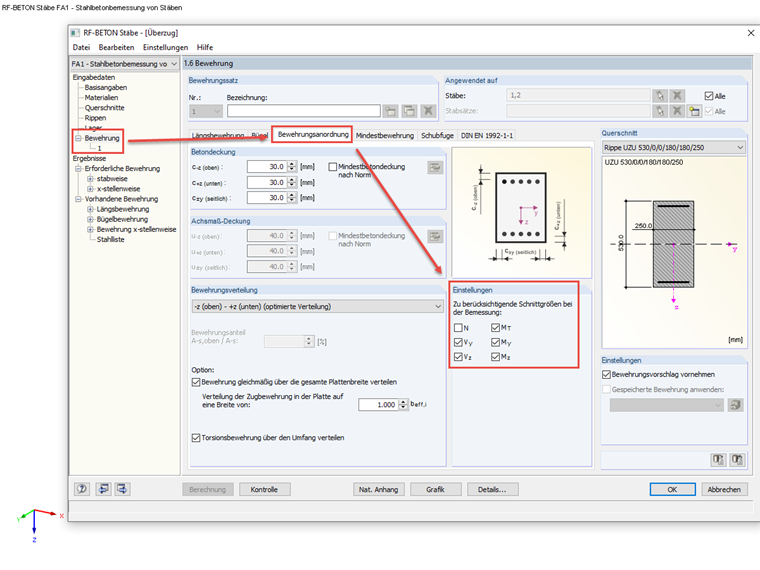
Task: Open Querschnitt Rippe UZU dropdown
Action: pos(674,147)
